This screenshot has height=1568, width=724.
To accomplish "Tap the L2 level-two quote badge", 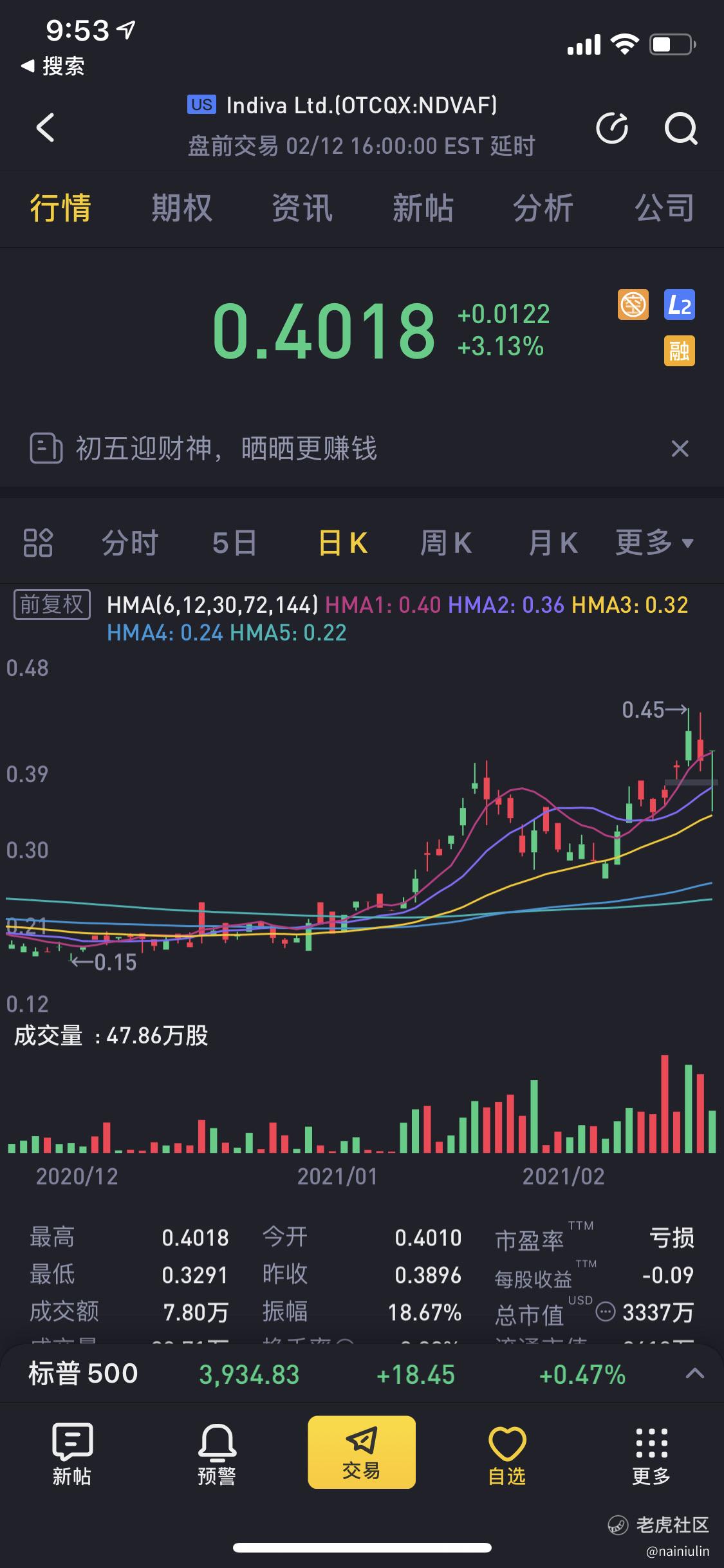I will point(680,304).
